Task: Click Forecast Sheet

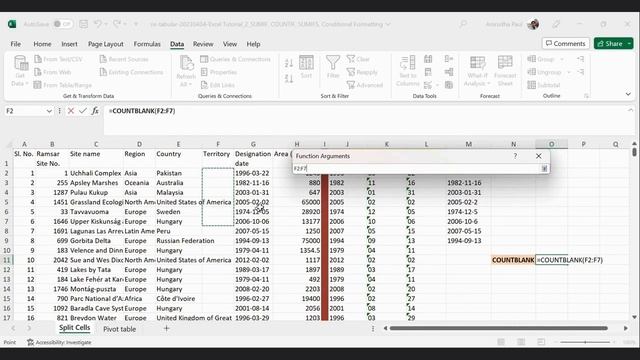Action: [x=505, y=71]
